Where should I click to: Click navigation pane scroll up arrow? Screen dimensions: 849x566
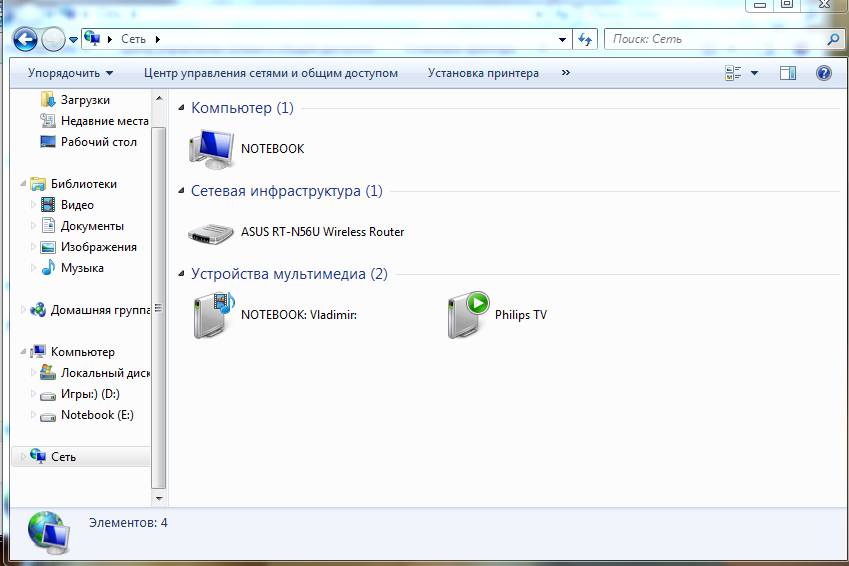[159, 99]
